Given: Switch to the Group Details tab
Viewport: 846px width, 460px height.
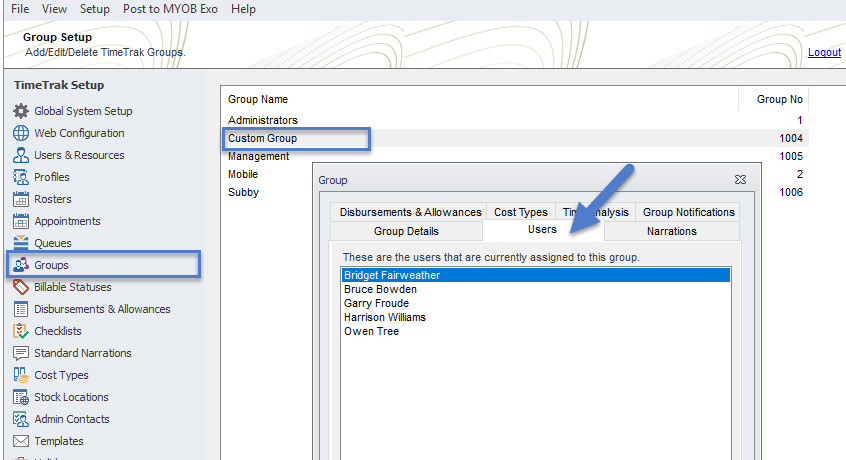Looking at the screenshot, I should 406,231.
